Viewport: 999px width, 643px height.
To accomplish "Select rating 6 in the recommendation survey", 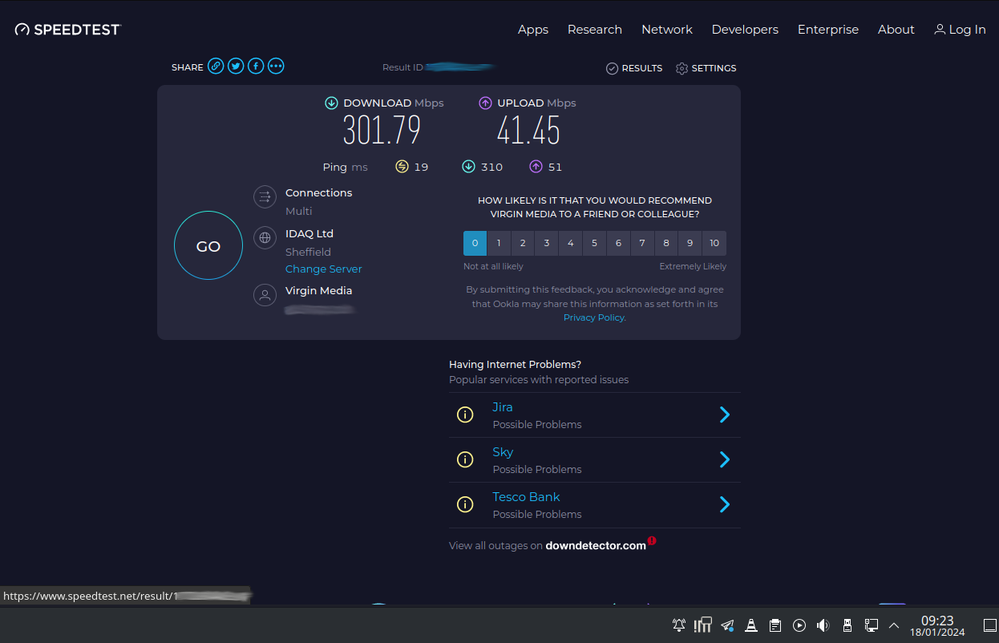I will 618,243.
